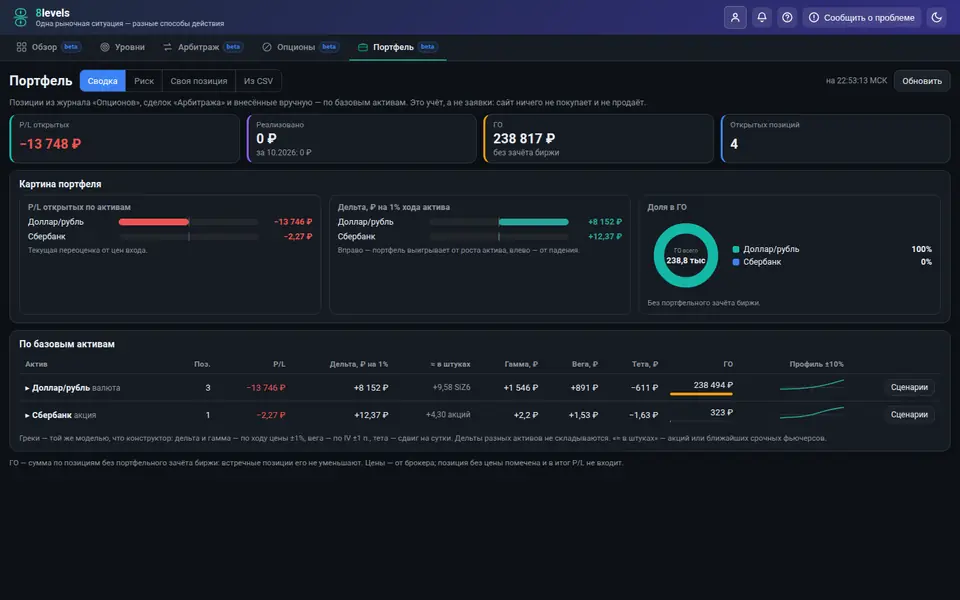Select the Портфель tab
Screen dimensions: 960x600
coord(397,47)
